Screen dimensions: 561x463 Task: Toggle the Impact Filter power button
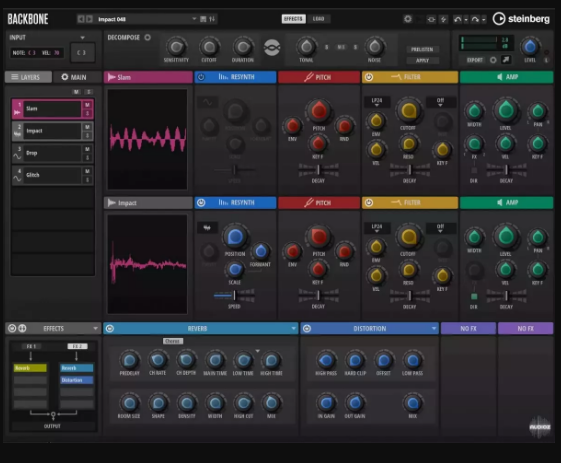point(369,203)
